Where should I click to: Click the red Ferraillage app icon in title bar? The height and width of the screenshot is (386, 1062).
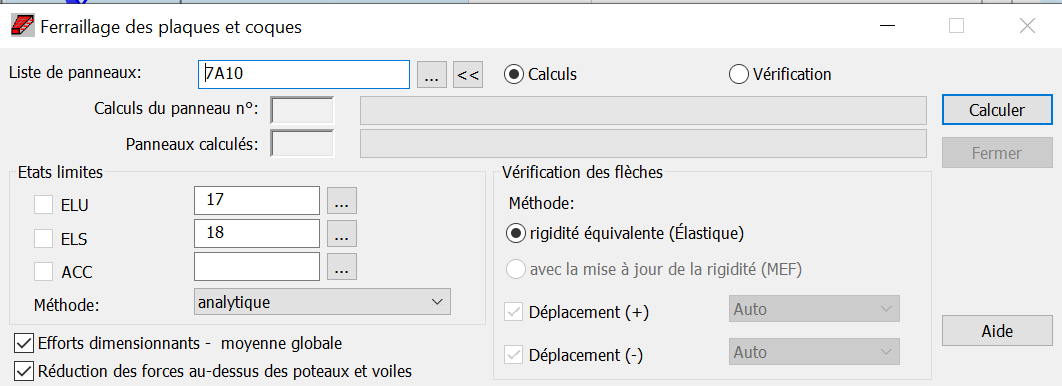22,26
